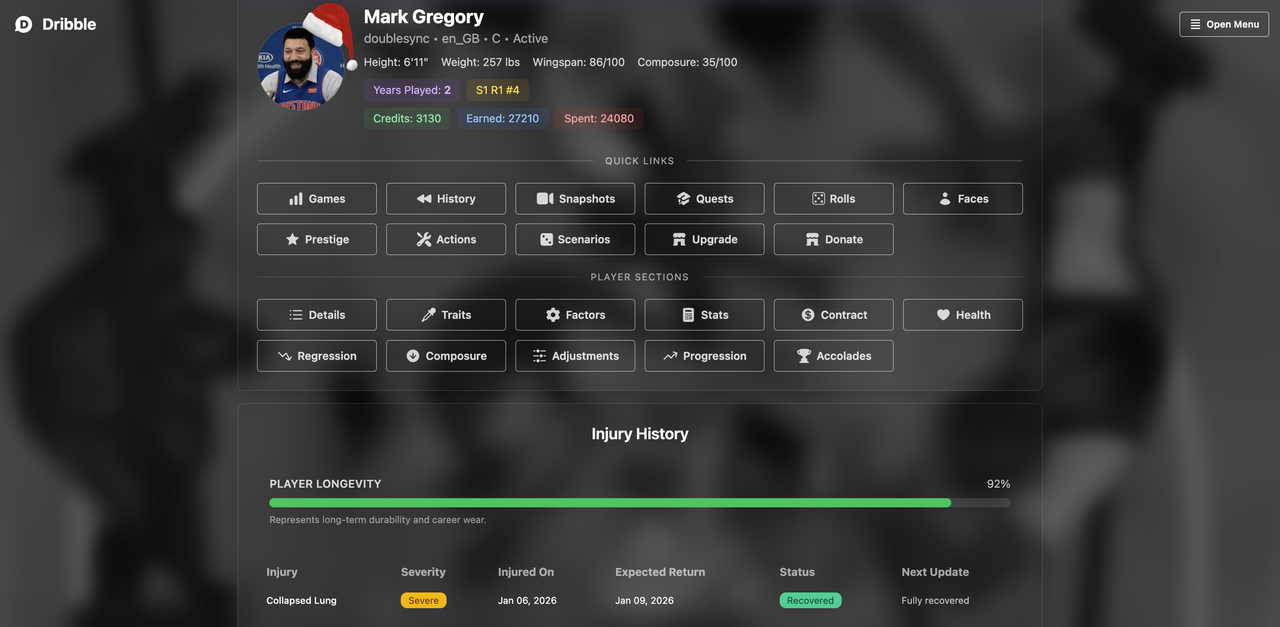Open the Actions quick link

tap(446, 240)
